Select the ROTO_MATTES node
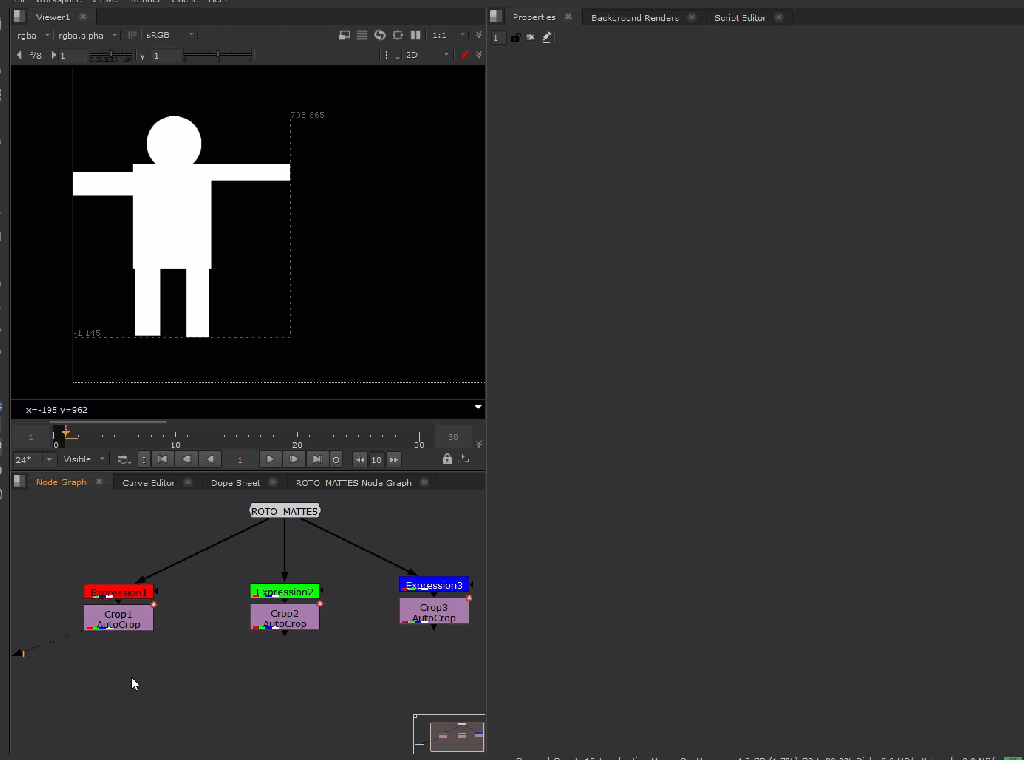The height and width of the screenshot is (760, 1024). click(284, 511)
